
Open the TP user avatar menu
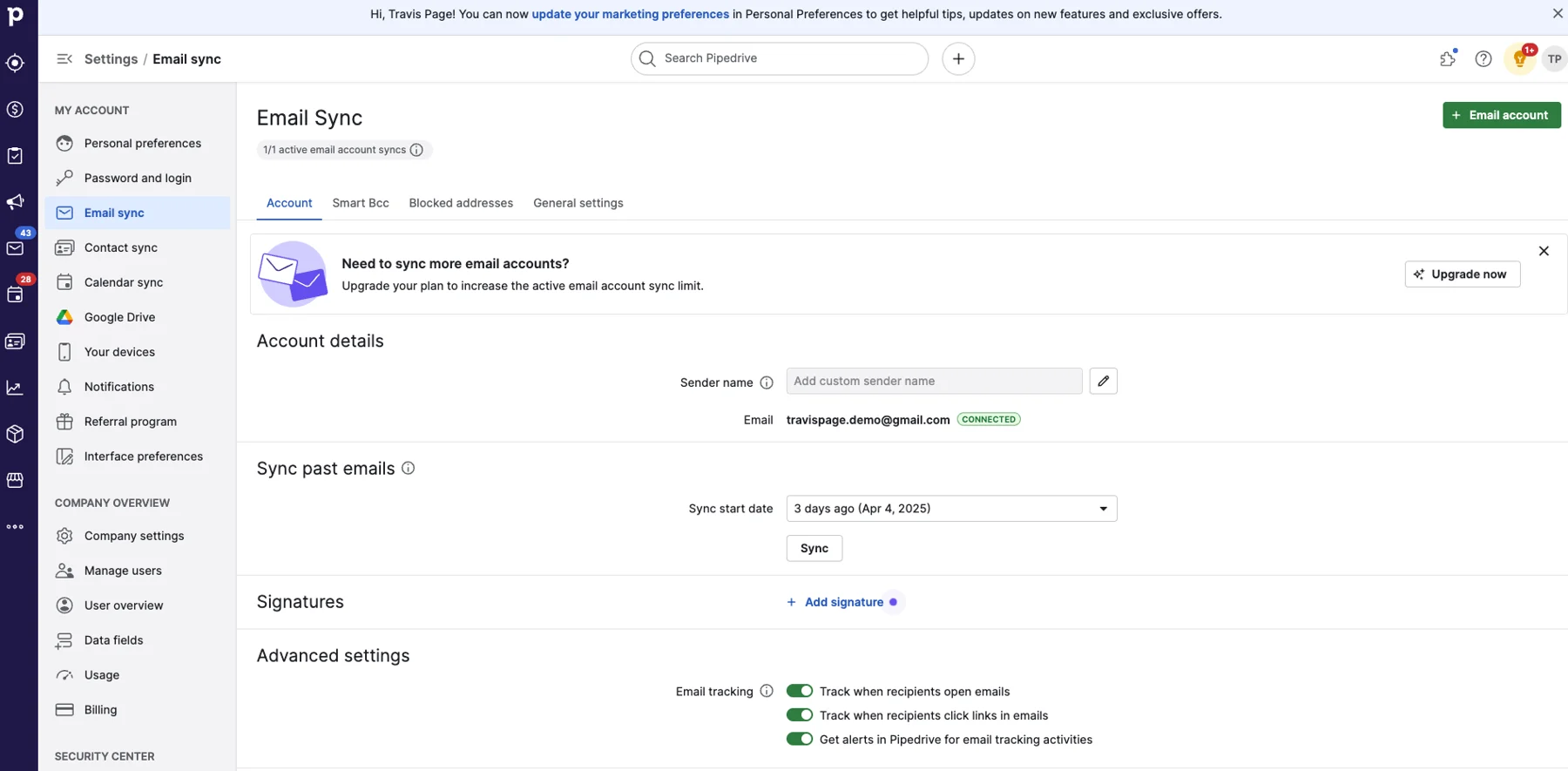tap(1555, 59)
